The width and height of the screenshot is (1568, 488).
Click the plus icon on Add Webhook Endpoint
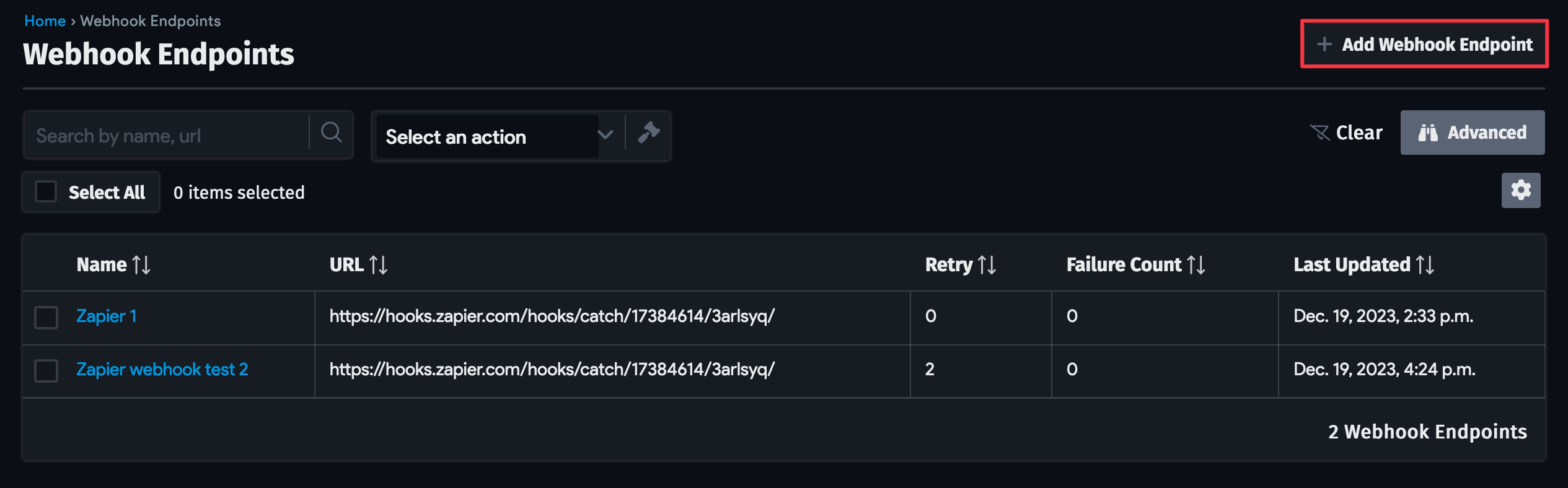click(x=1324, y=43)
